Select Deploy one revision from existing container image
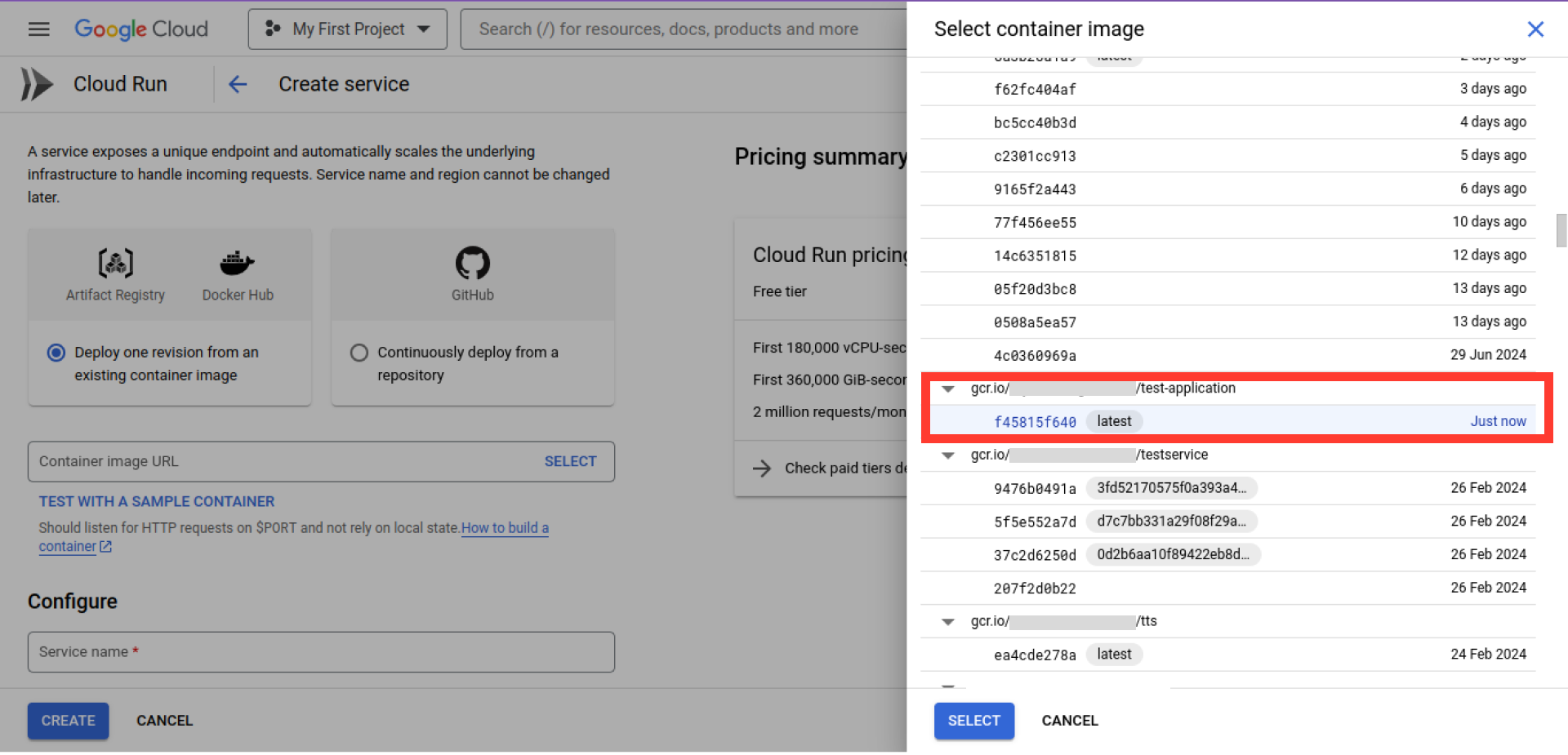Screen dimensions: 1568x755 pyautogui.click(x=56, y=353)
